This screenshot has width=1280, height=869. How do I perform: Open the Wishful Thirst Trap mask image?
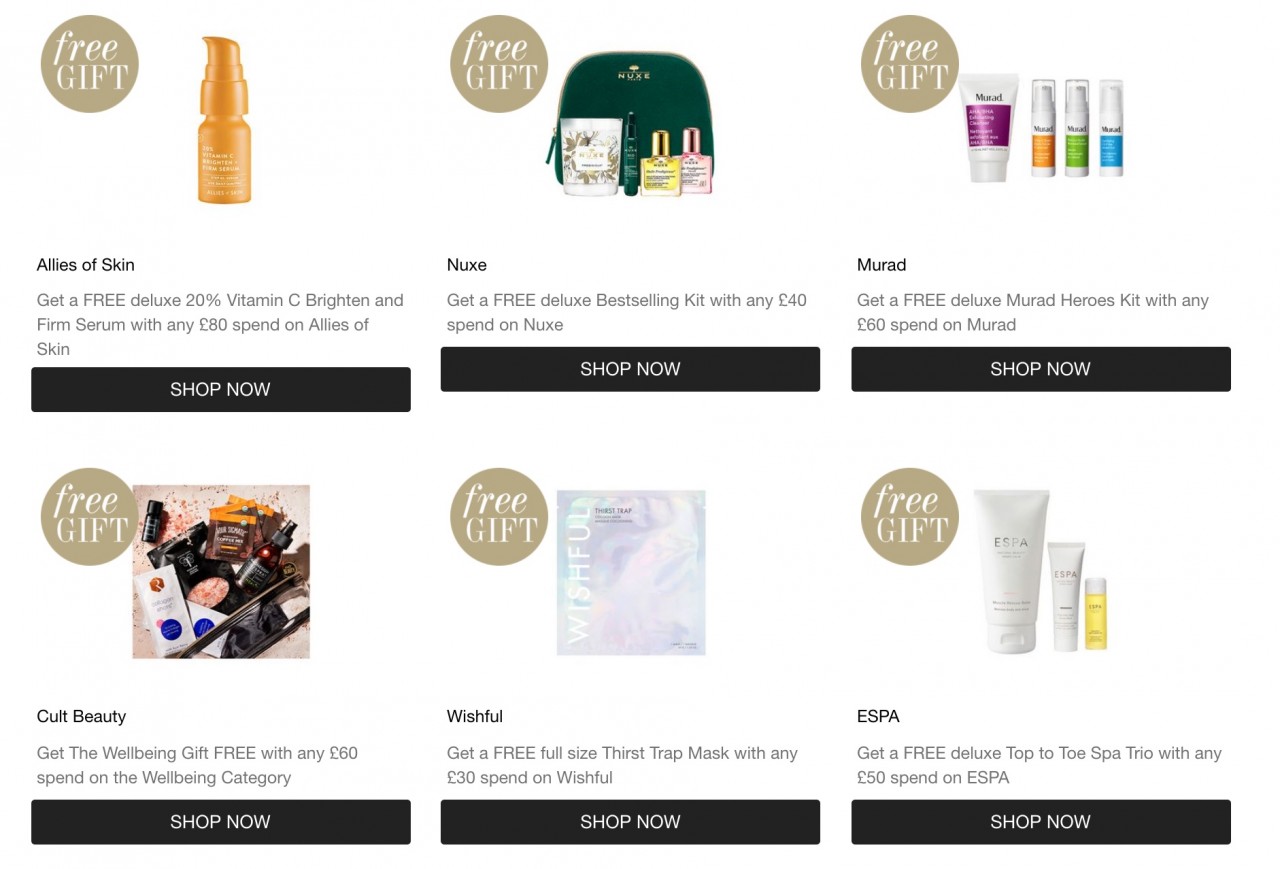(x=631, y=572)
